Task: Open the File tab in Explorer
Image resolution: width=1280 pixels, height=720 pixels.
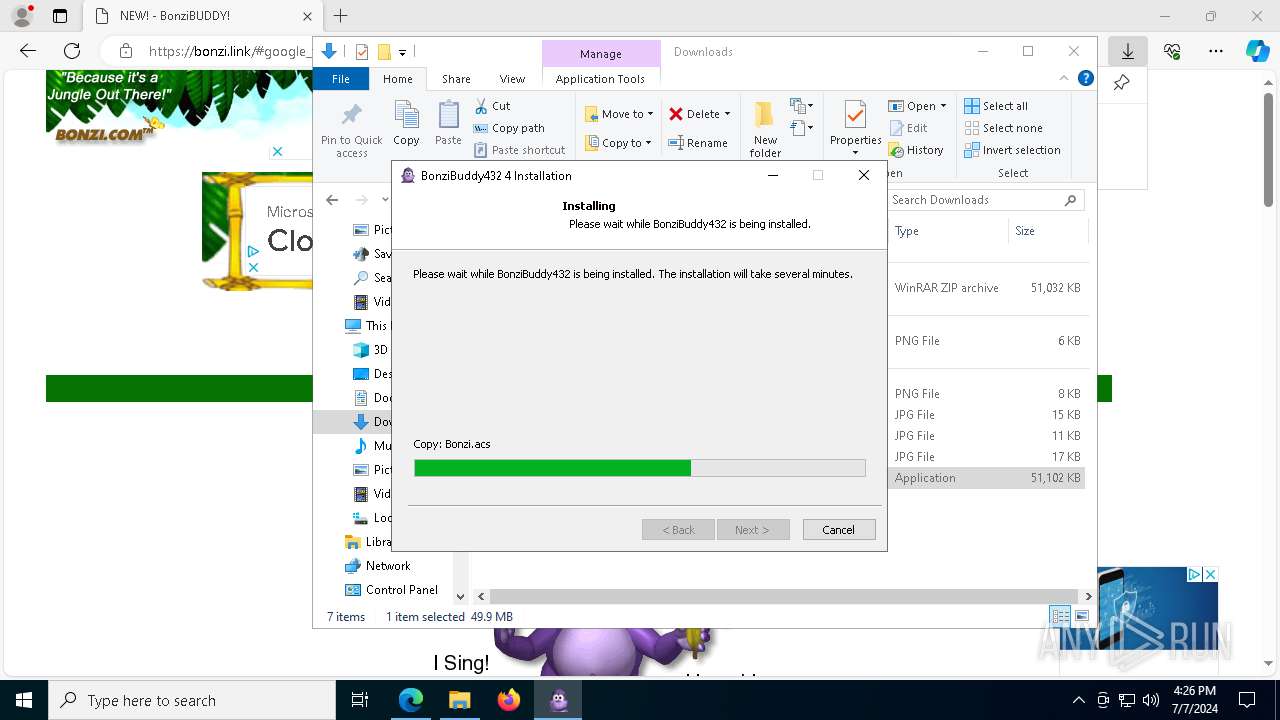Action: click(341, 79)
